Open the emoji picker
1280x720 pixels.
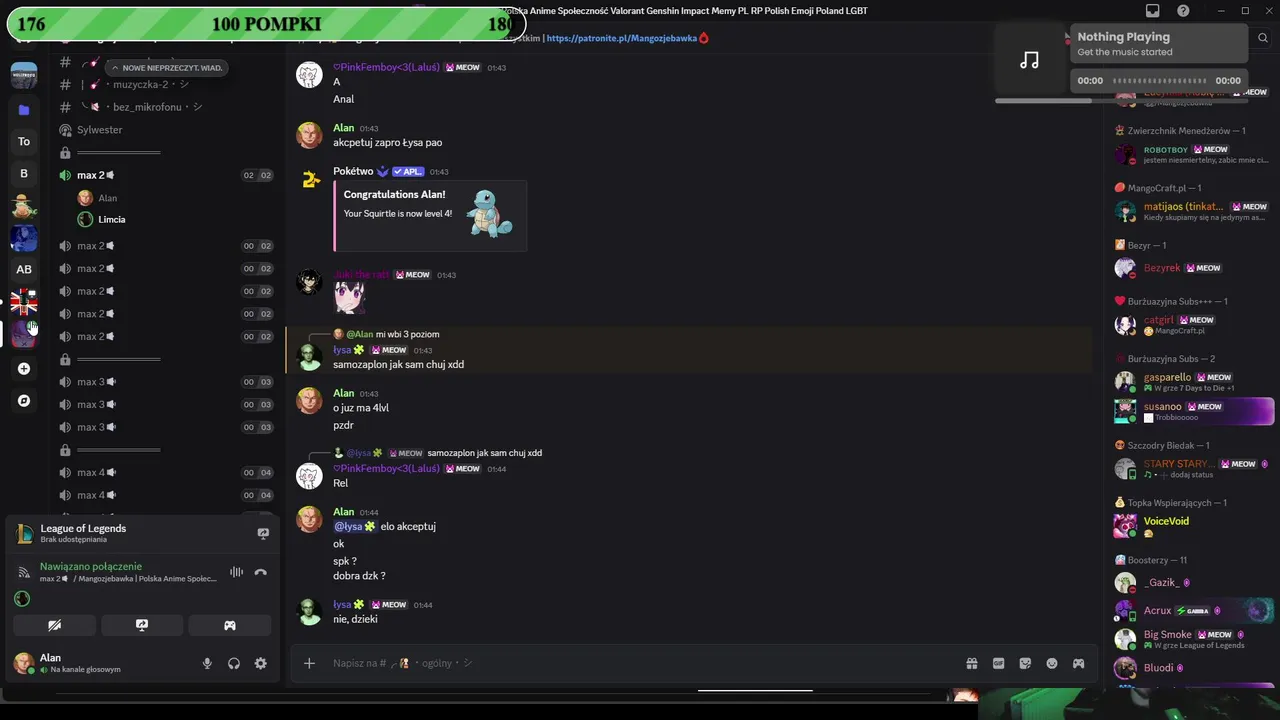point(1052,663)
